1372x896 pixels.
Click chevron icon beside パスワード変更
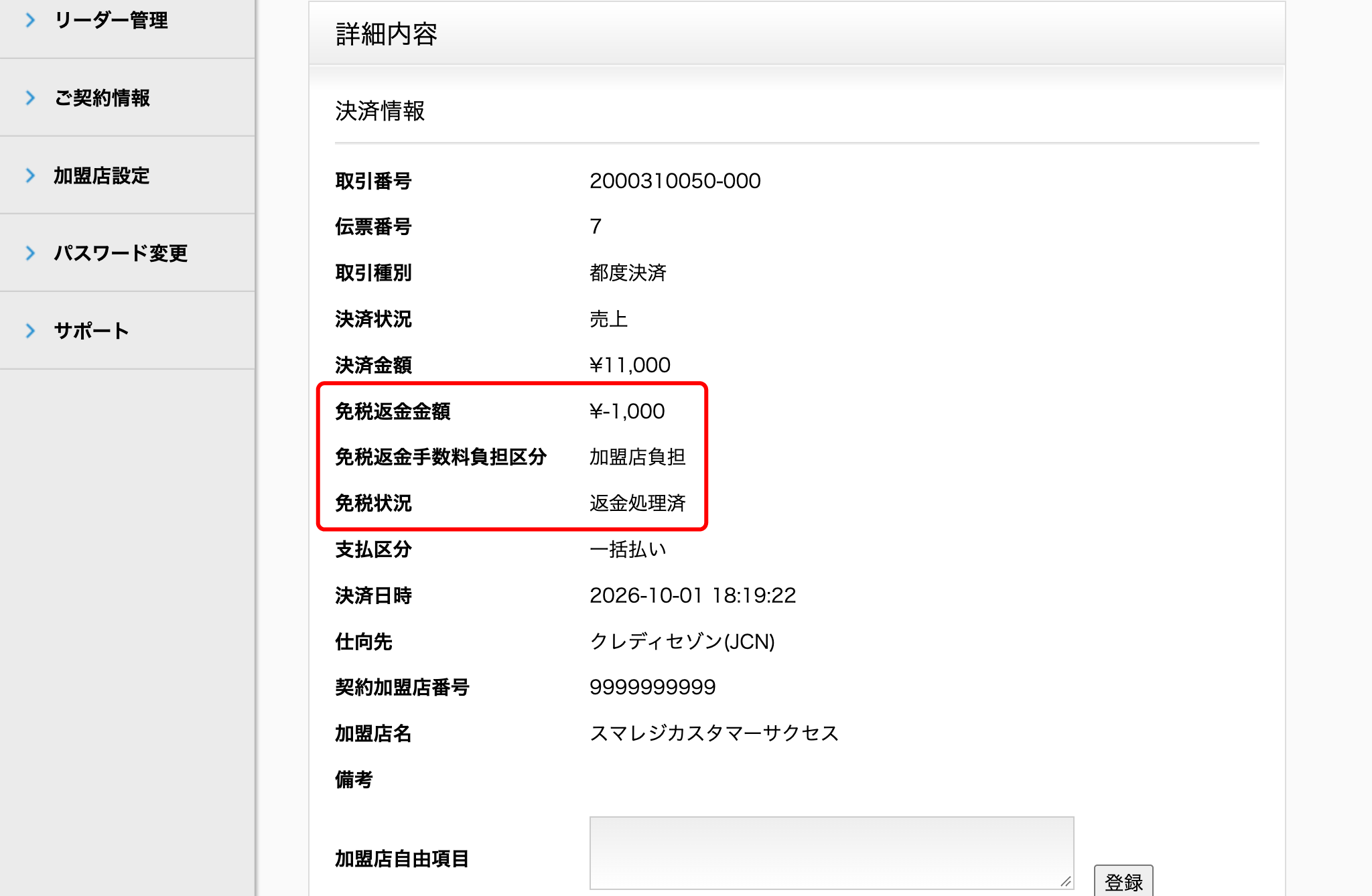30,253
